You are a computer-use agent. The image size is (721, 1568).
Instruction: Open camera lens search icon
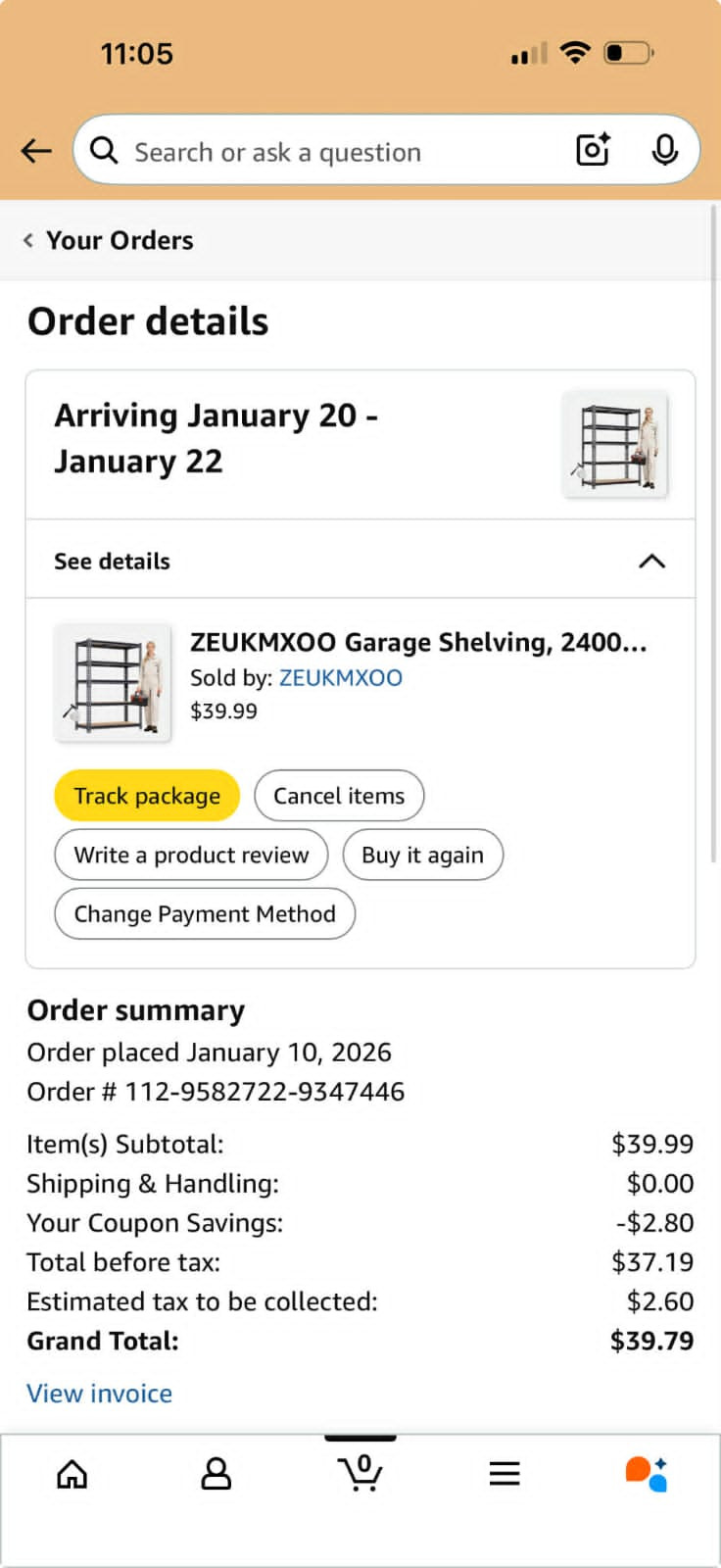click(593, 150)
